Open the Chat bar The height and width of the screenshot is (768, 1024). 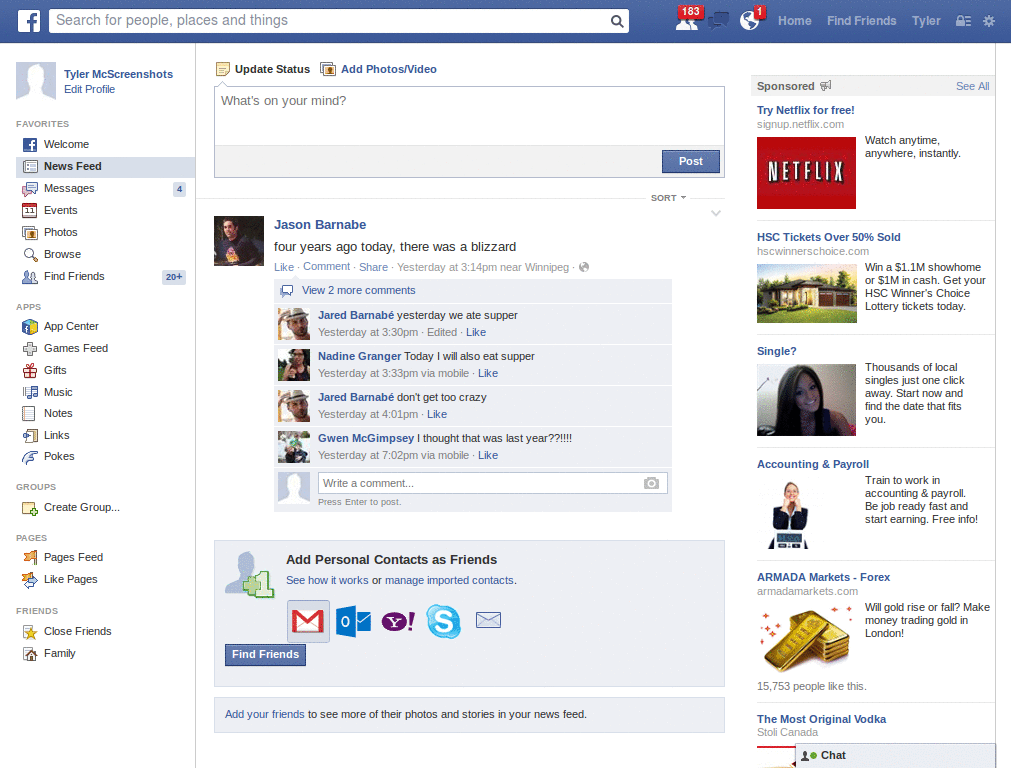pos(895,756)
